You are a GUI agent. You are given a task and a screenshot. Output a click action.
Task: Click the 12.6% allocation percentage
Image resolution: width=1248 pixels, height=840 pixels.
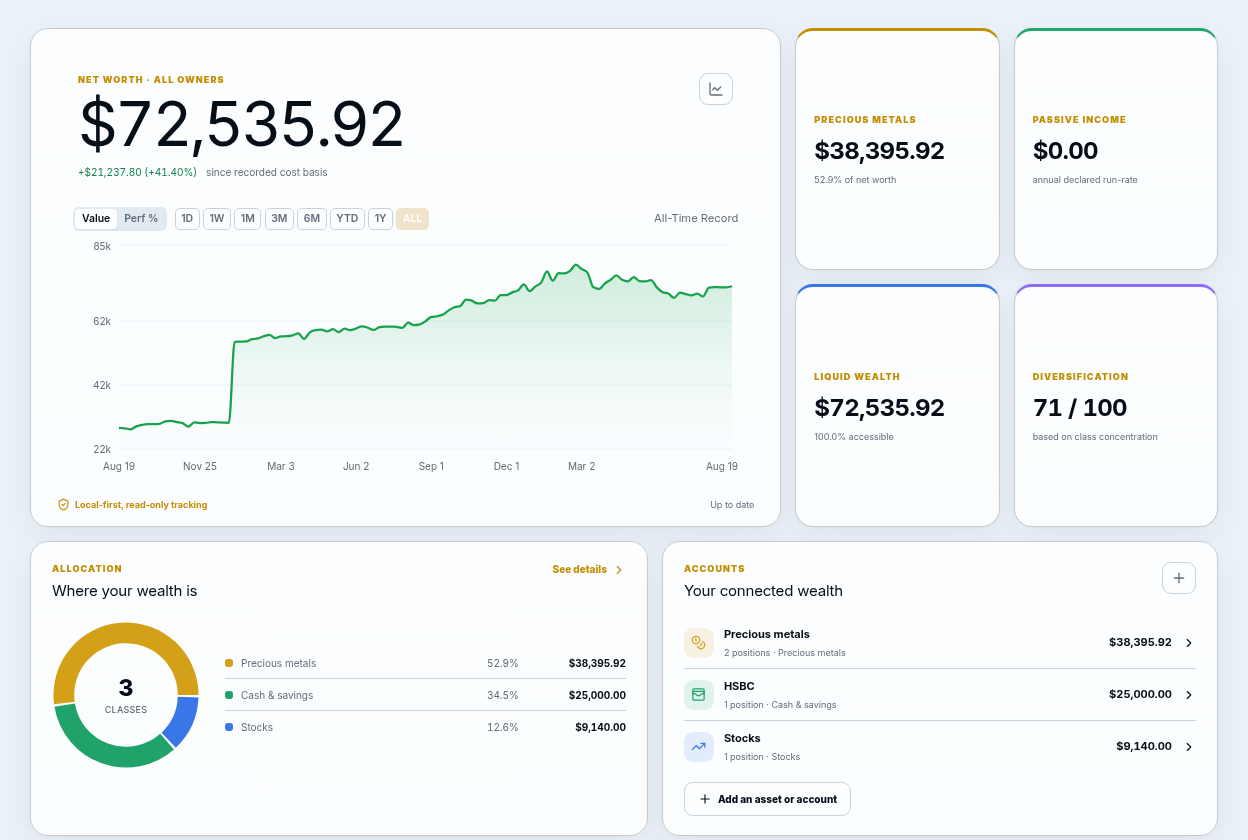click(x=503, y=727)
